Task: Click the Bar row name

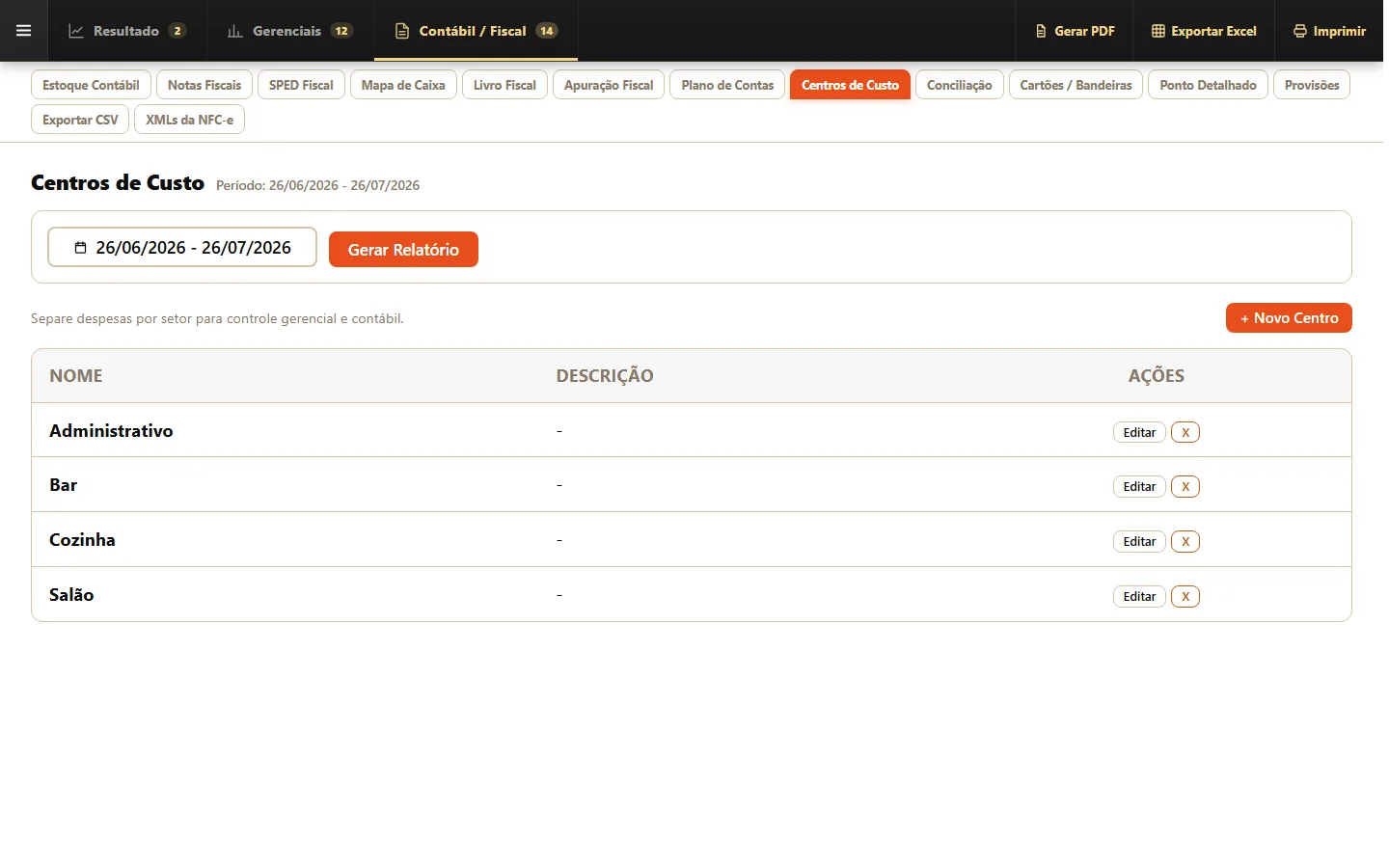Action: 63,485
